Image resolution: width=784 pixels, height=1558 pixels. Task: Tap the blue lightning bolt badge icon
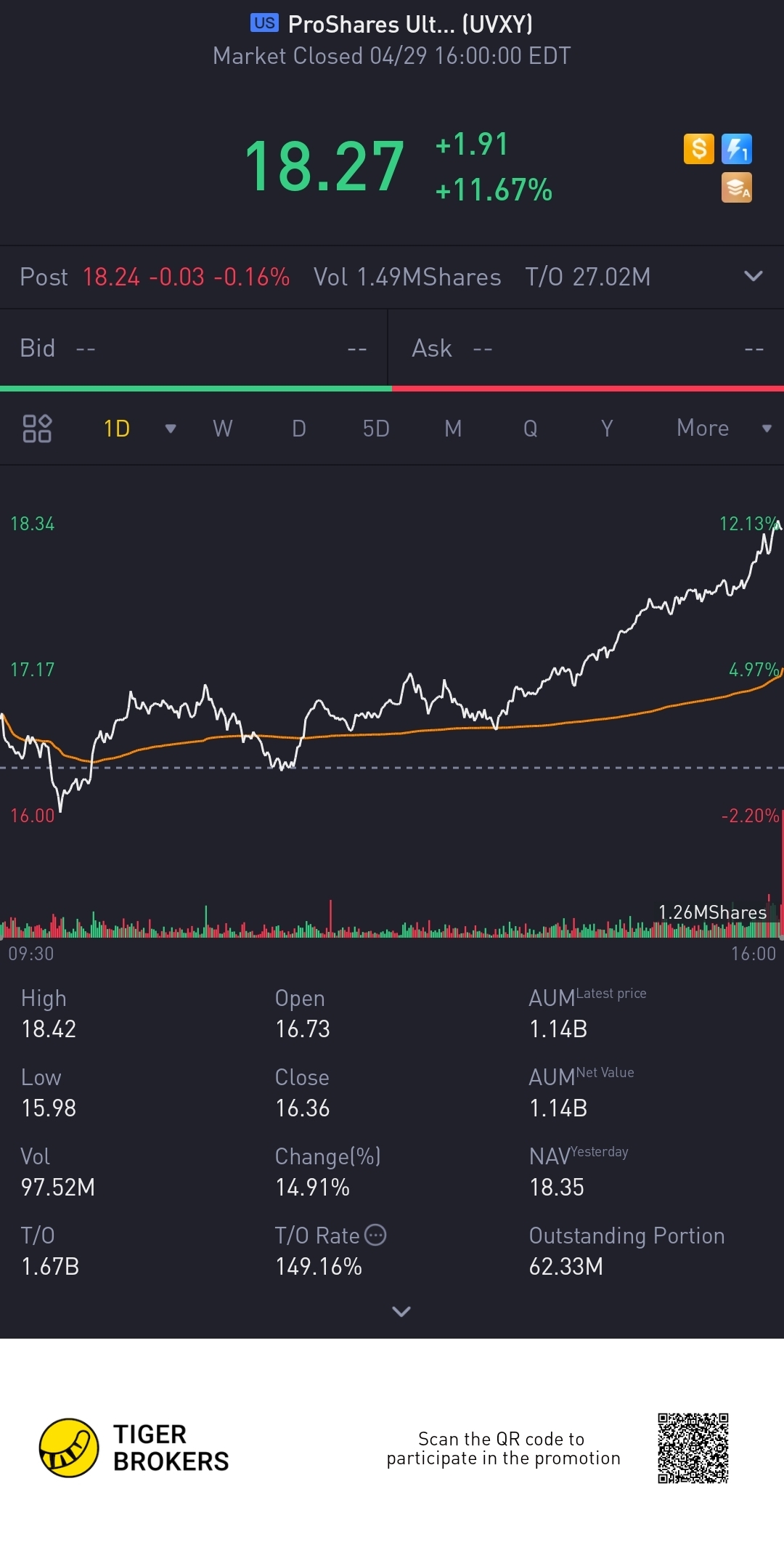pos(737,149)
